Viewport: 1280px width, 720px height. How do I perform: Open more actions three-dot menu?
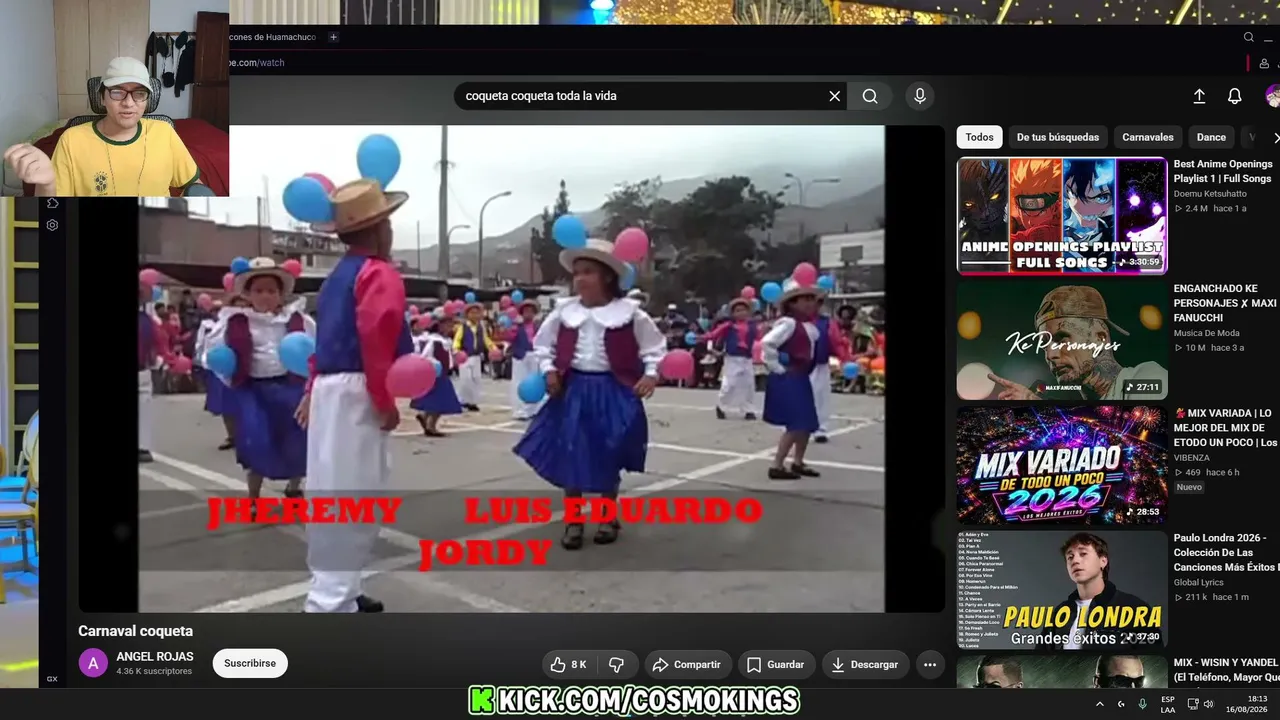[930, 664]
